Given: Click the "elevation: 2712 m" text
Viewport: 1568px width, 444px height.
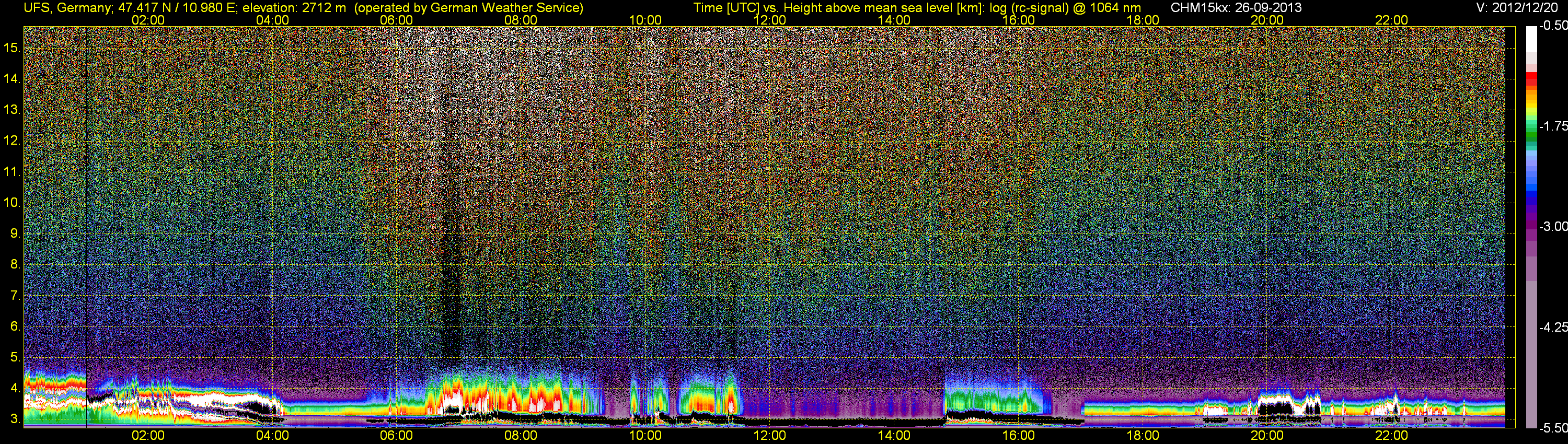Looking at the screenshot, I should click(294, 8).
